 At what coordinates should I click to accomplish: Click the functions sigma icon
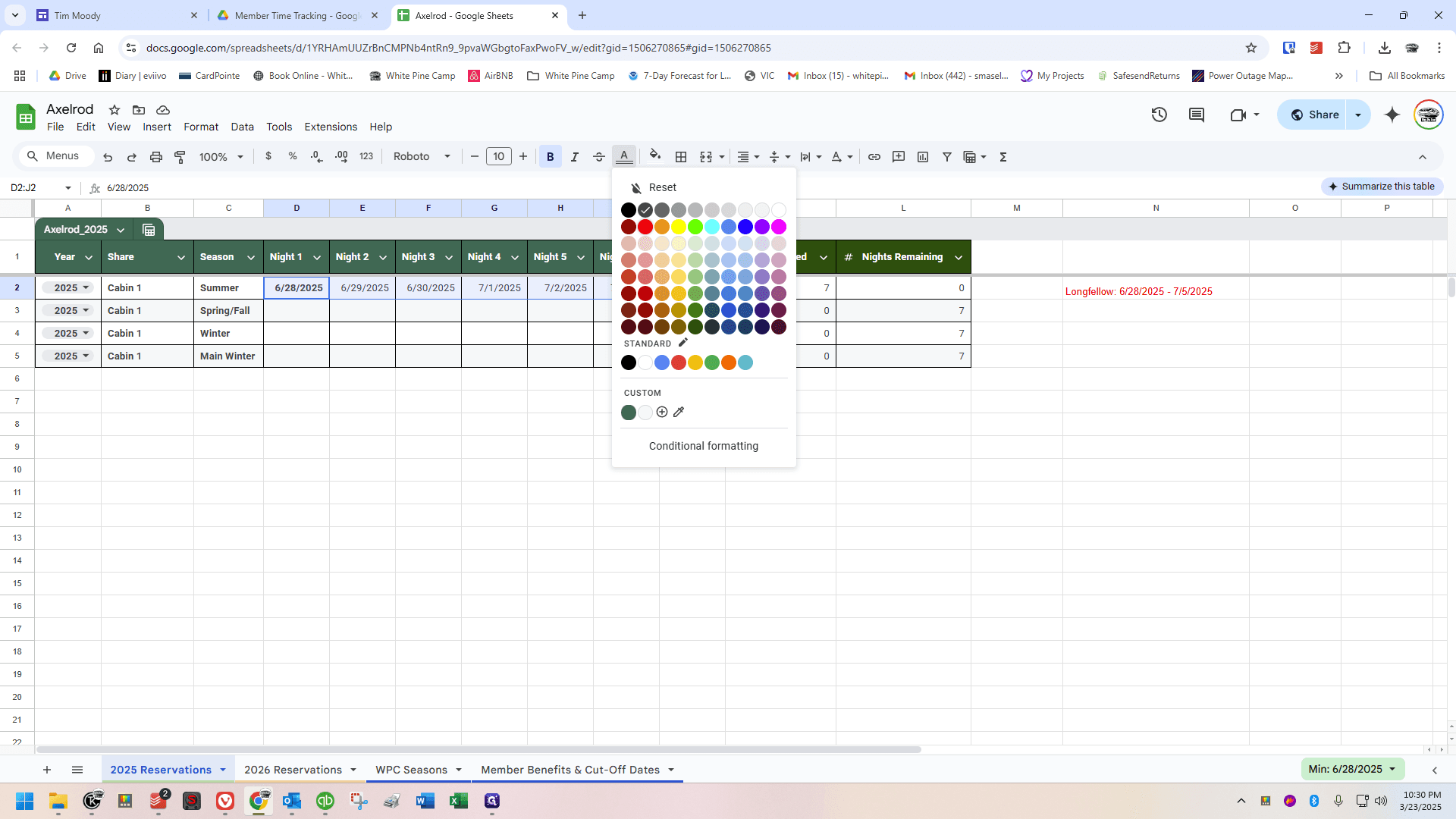point(1003,156)
